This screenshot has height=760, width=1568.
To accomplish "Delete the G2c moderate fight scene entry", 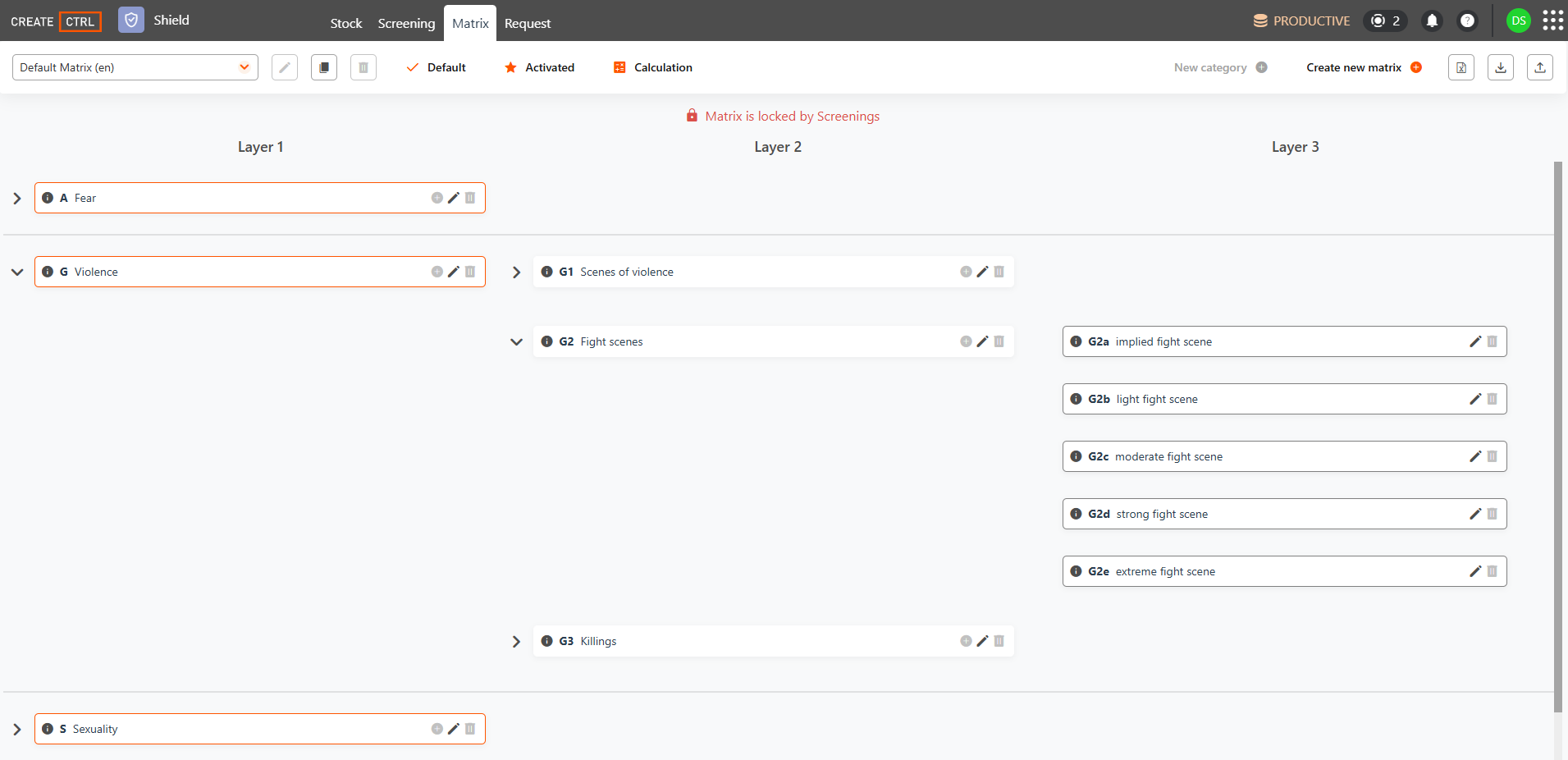I will 1492,456.
